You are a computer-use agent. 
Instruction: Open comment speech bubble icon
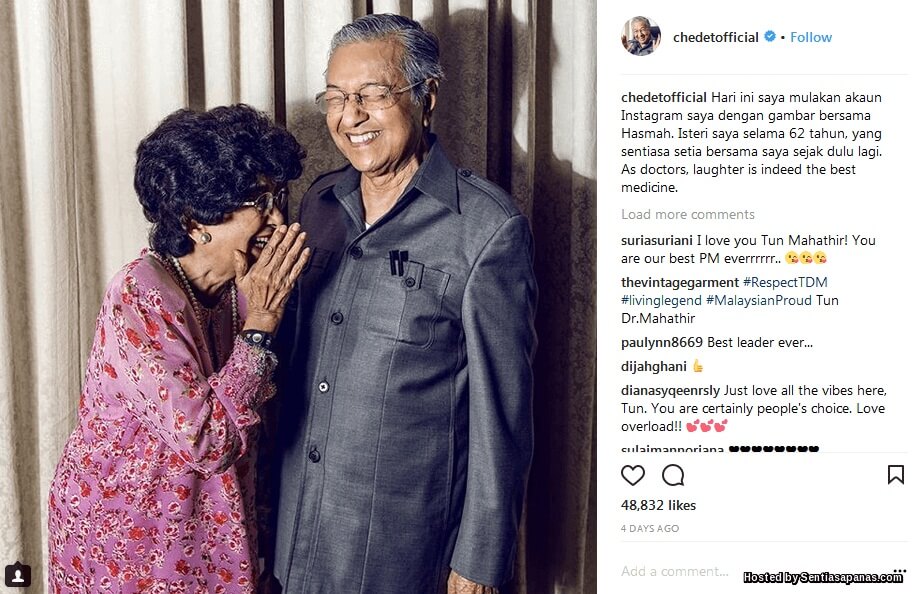click(673, 475)
